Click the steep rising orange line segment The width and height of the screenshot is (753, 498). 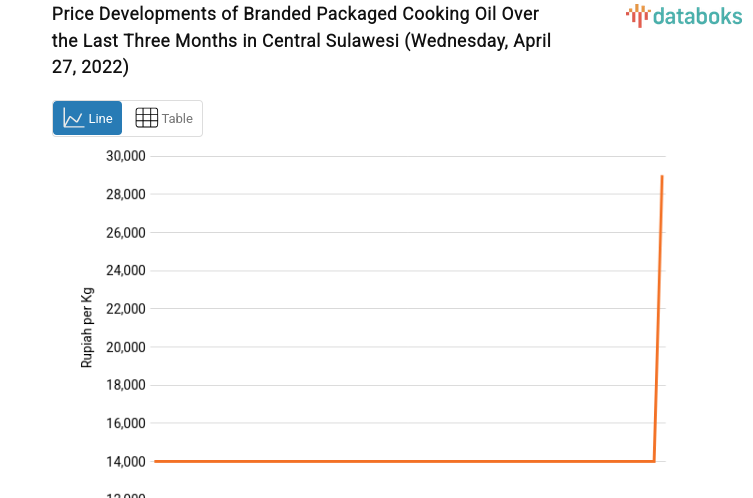tap(658, 320)
